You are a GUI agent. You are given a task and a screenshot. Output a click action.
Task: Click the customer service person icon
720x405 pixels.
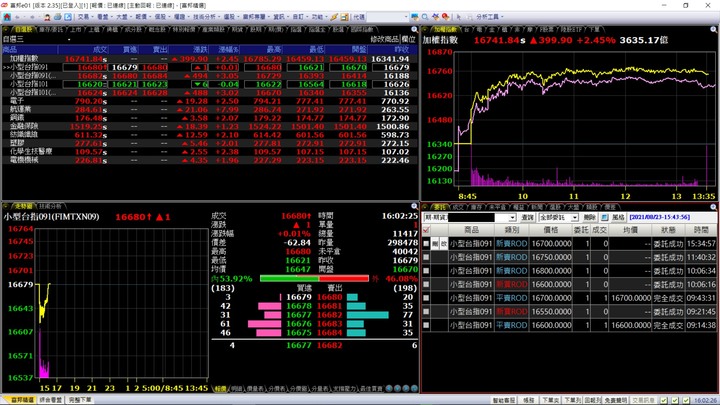click(47, 17)
